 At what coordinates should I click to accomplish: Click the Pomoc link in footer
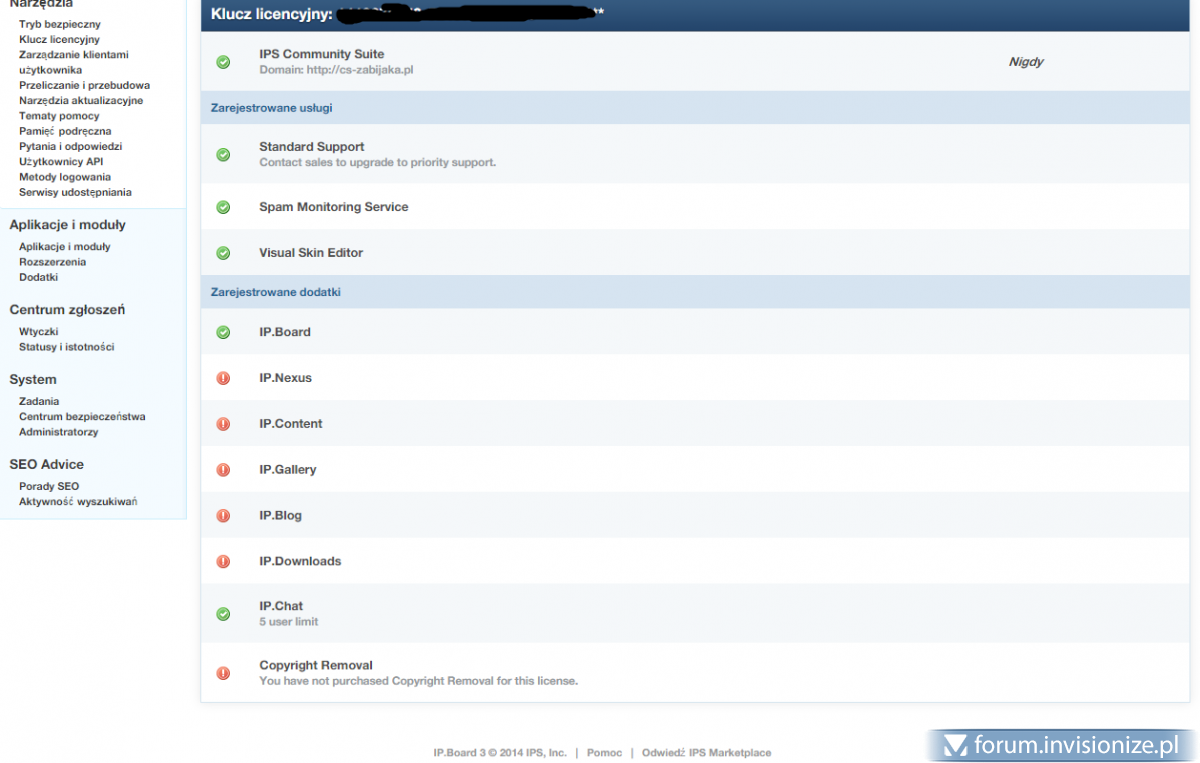click(x=604, y=753)
